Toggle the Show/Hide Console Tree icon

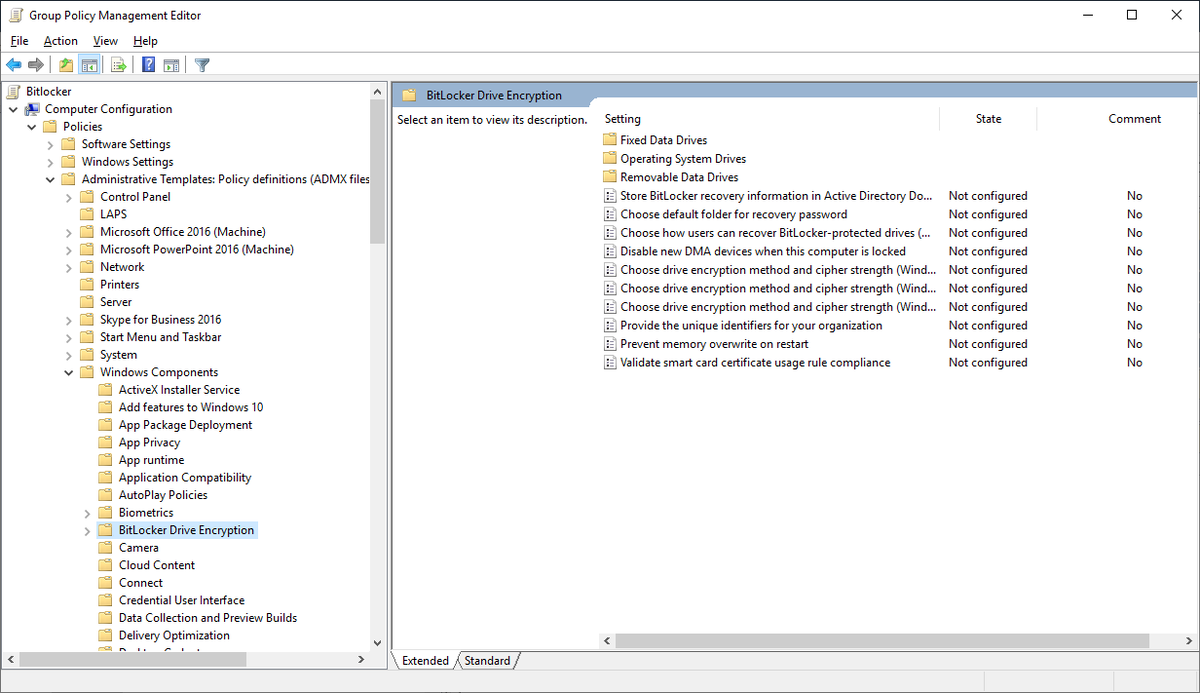point(89,65)
